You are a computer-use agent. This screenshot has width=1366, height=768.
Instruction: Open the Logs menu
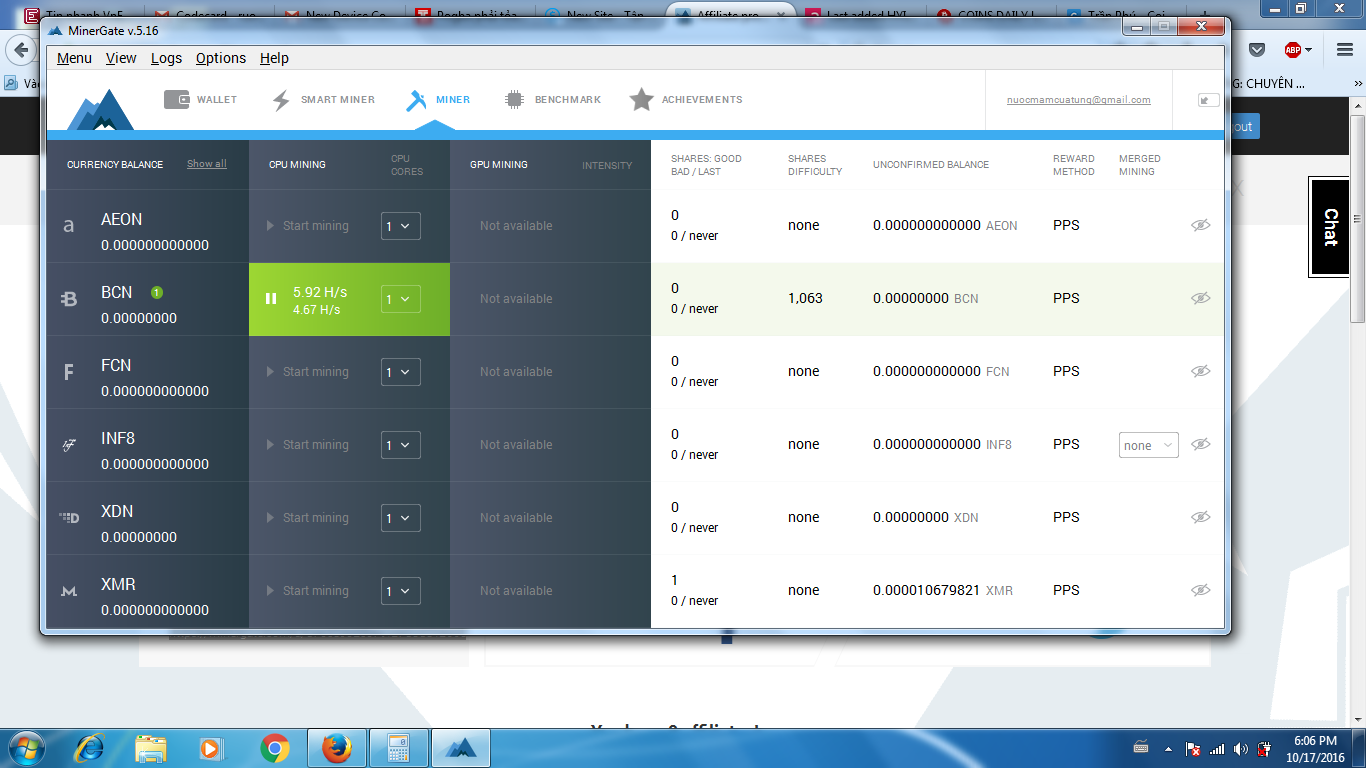click(x=166, y=58)
